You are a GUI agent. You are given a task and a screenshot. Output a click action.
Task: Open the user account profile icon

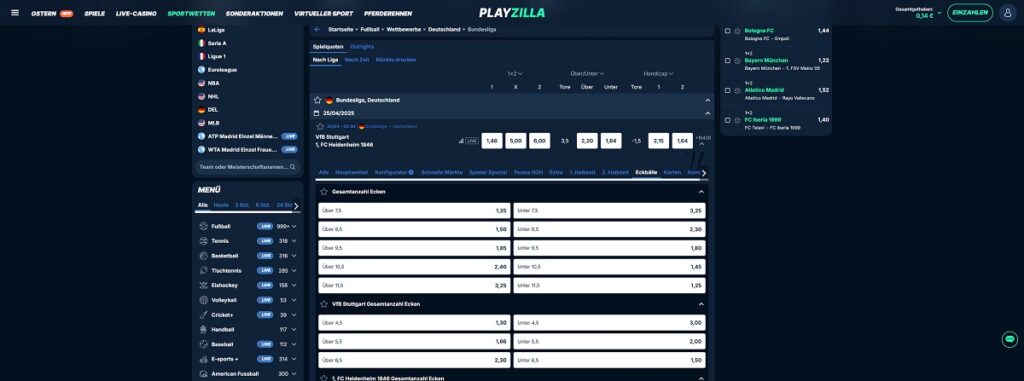[1008, 12]
